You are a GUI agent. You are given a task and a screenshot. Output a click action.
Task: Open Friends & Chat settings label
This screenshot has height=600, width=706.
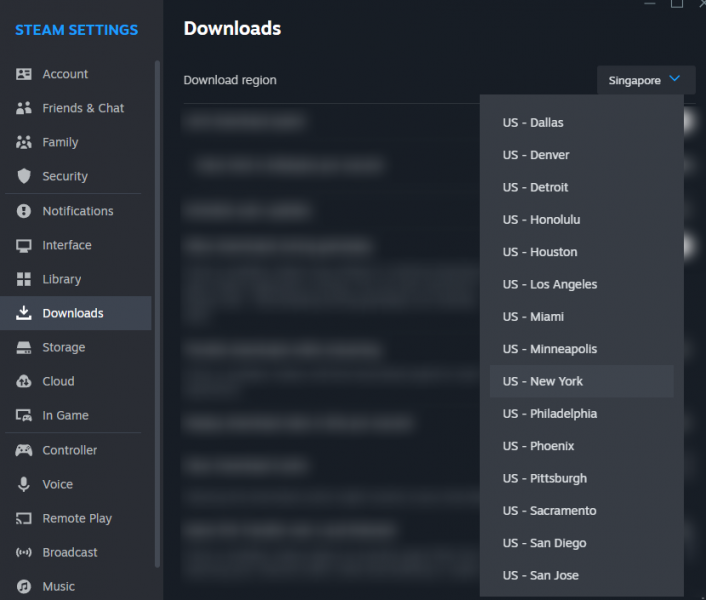coord(83,108)
